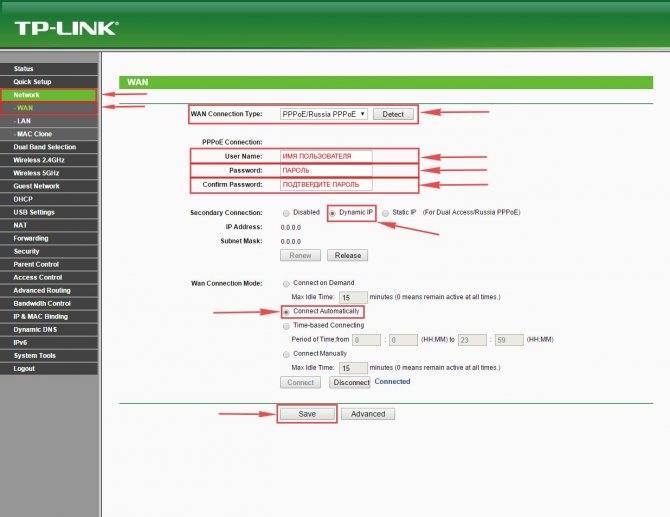Screen dimensions: 670x517
Task: Open Guest Network menu item
Action: pyautogui.click(x=49, y=186)
